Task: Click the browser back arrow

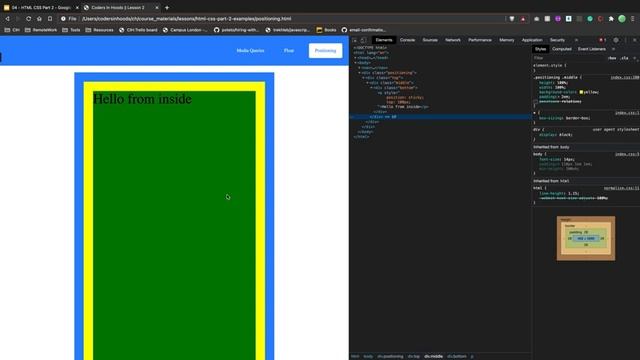Action: (x=7, y=19)
